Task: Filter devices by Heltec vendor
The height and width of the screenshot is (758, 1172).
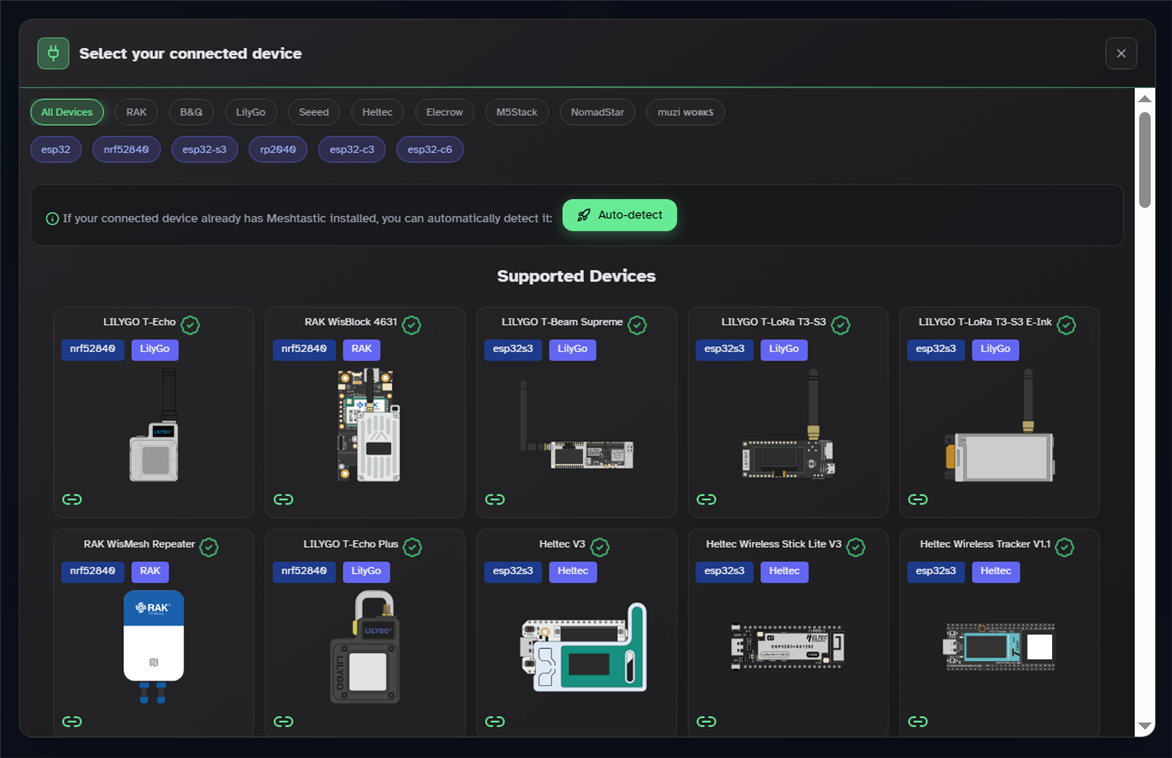Action: 377,112
